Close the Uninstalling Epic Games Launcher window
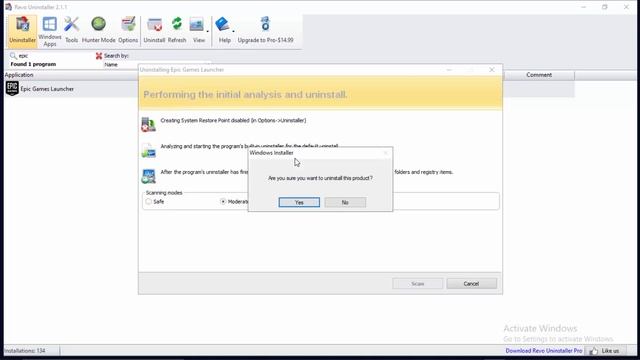This screenshot has width=640, height=360. point(492,70)
